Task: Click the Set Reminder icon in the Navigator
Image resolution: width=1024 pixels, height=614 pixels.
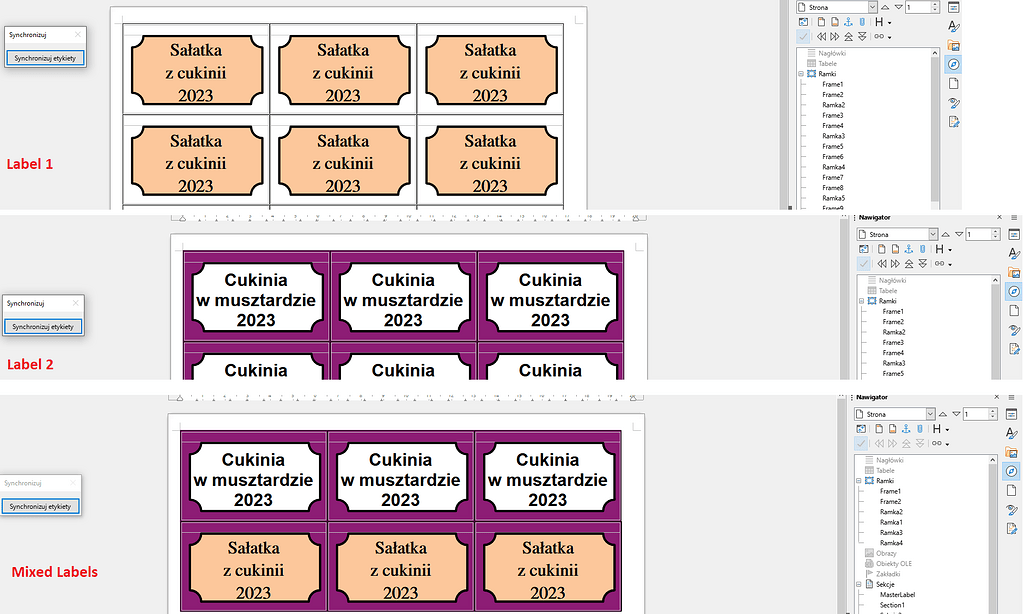Action: tap(862, 21)
